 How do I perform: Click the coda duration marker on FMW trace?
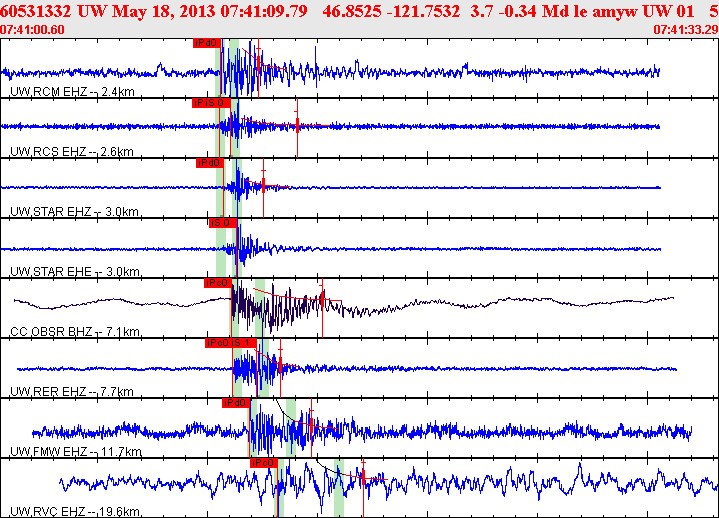pyautogui.click(x=311, y=424)
